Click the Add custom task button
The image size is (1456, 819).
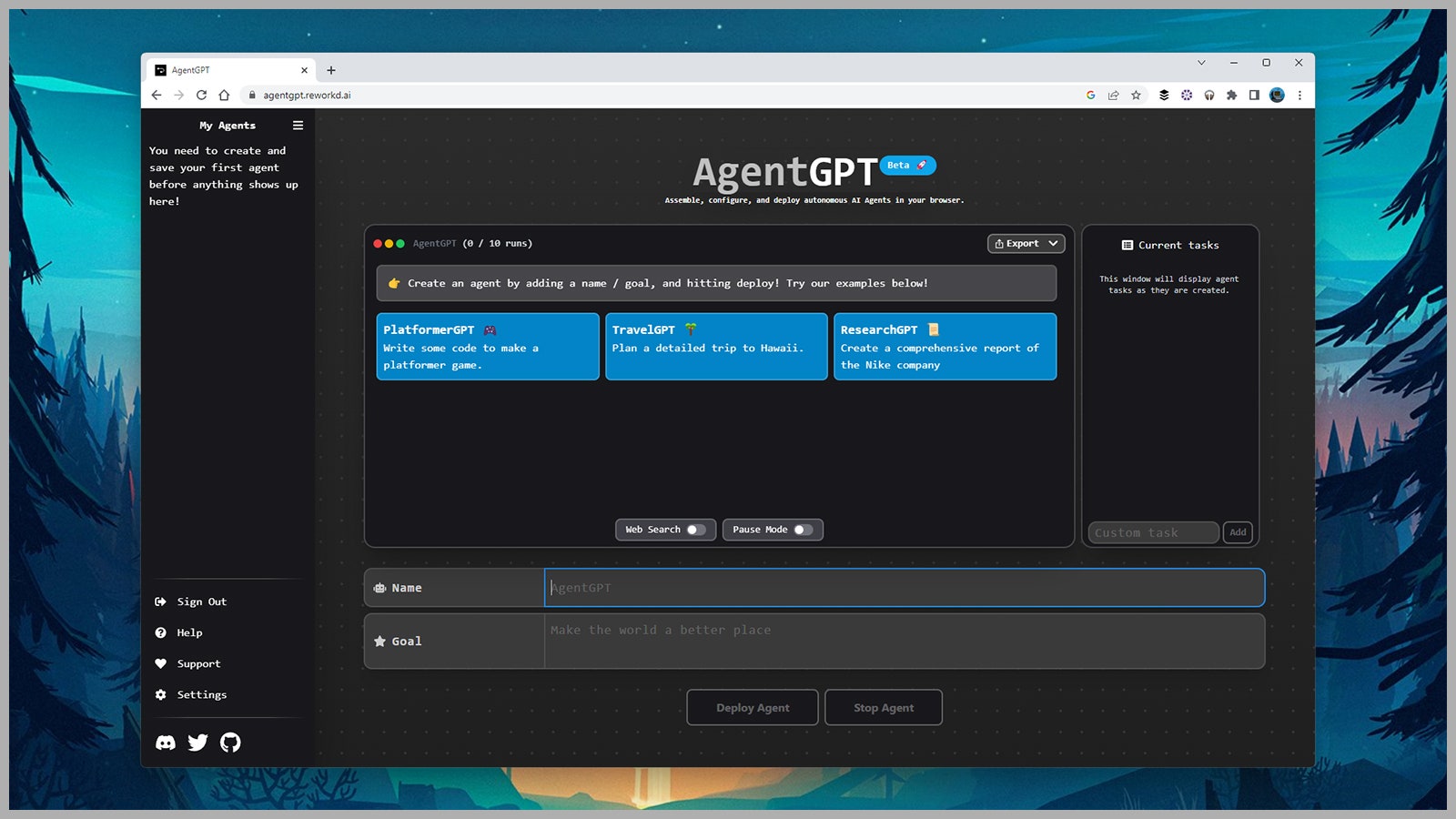(x=1238, y=532)
